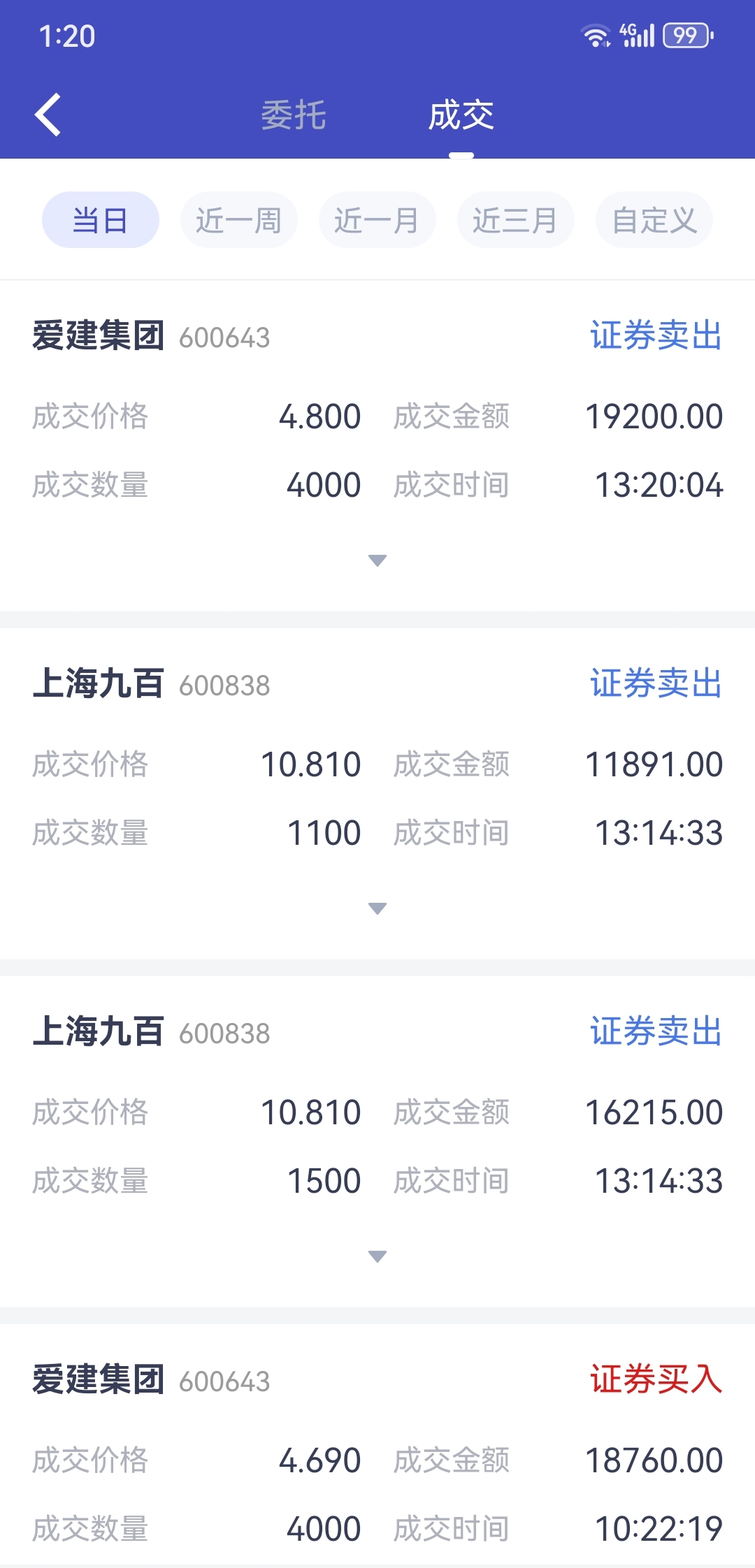
Task: Open the 上海九百 16215.00 trade record
Action: (x=377, y=1142)
